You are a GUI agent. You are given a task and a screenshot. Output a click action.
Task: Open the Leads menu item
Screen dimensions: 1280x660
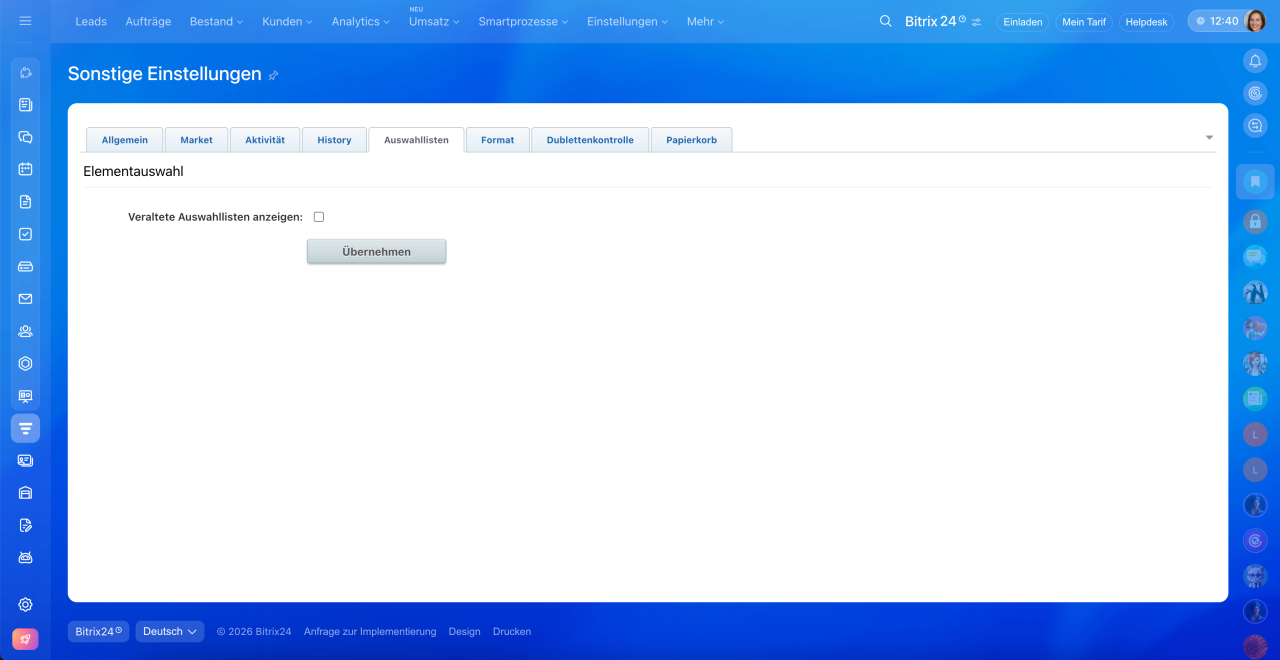tap(91, 21)
